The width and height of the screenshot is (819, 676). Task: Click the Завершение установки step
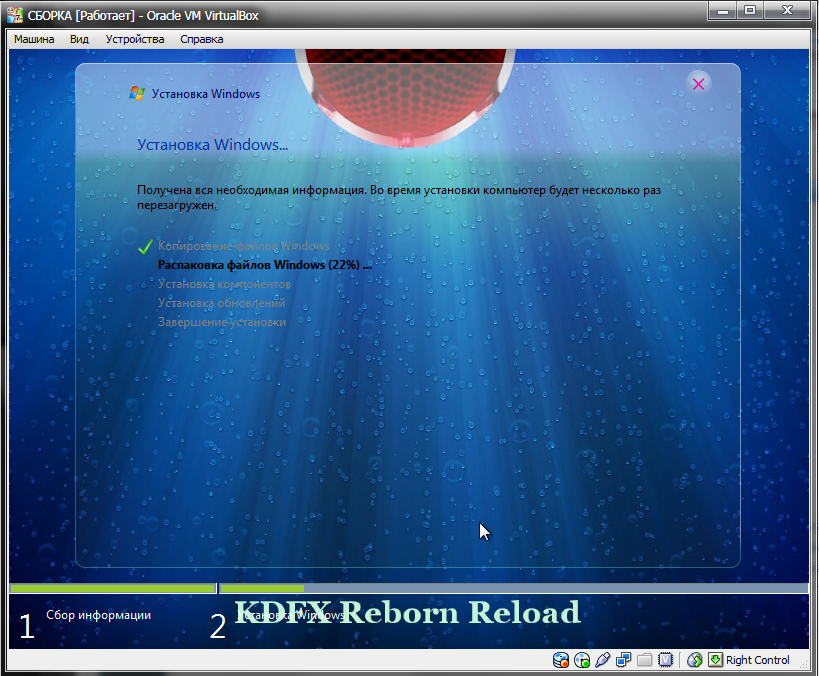pos(222,322)
